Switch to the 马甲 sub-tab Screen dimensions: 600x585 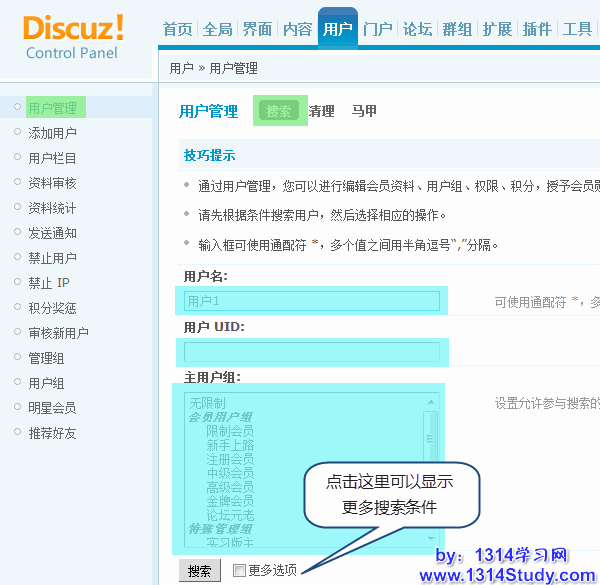364,112
